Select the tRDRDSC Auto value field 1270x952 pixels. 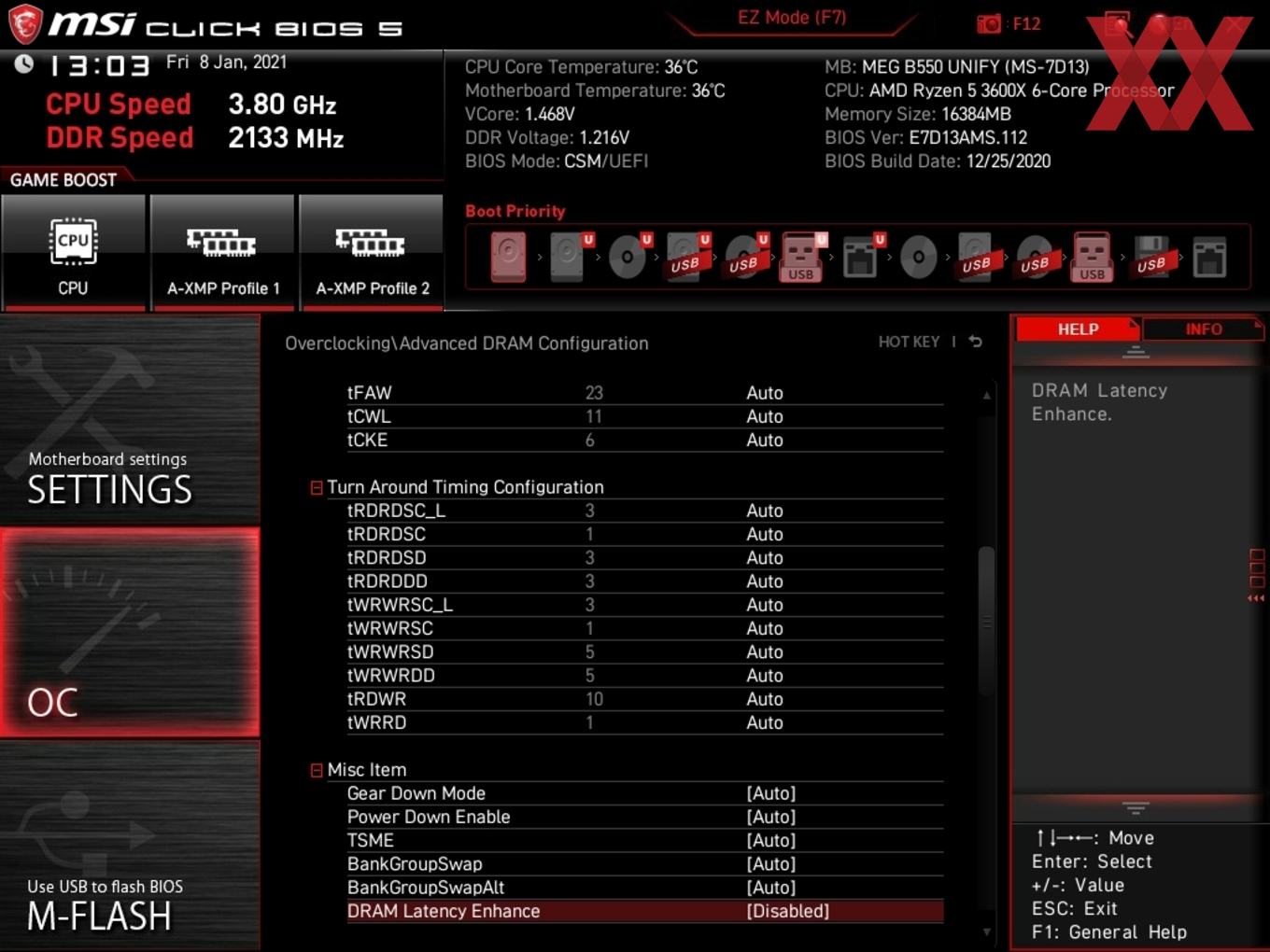coord(765,534)
